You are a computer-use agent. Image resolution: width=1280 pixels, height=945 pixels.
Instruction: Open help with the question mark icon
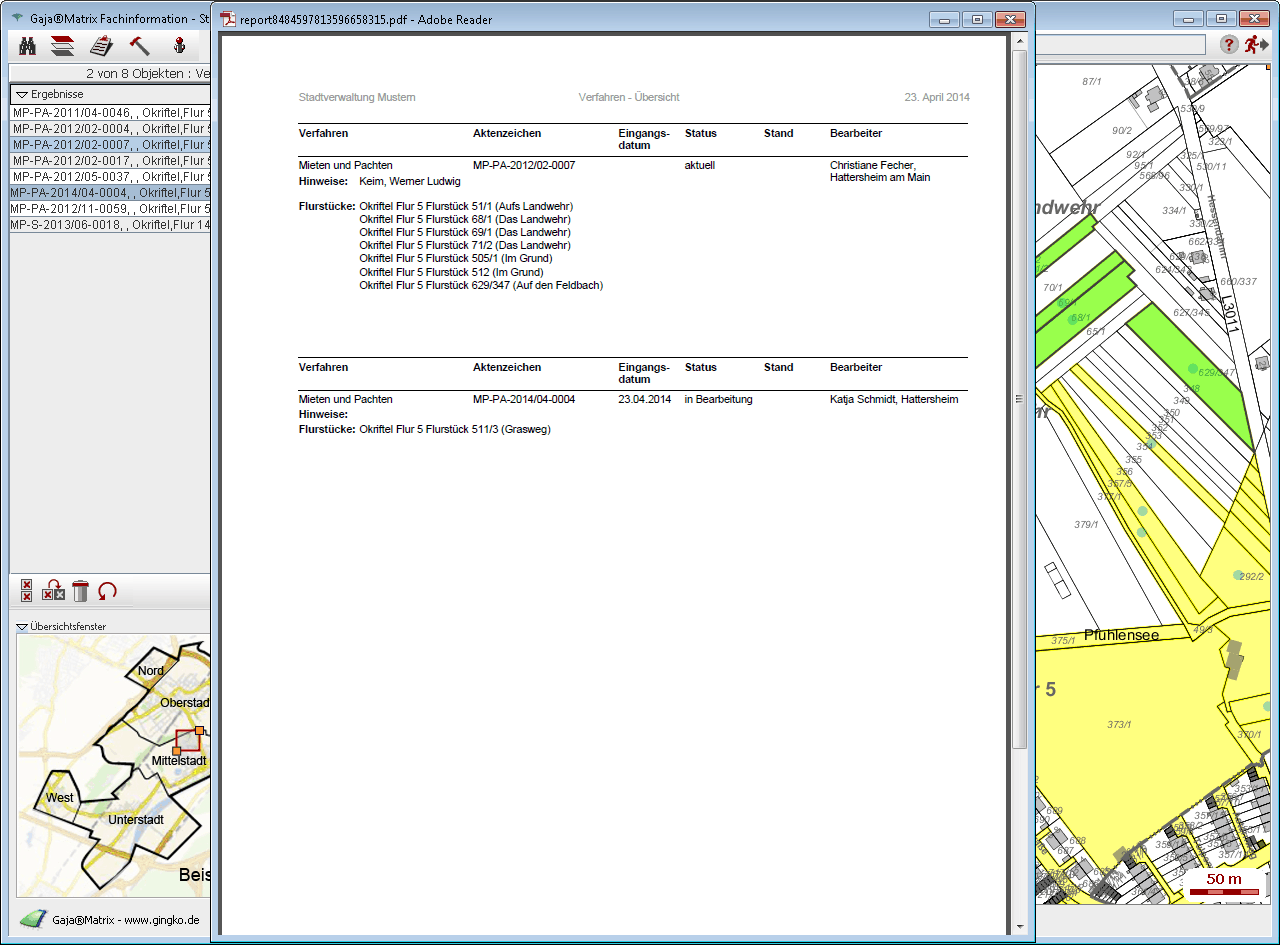coord(1229,45)
